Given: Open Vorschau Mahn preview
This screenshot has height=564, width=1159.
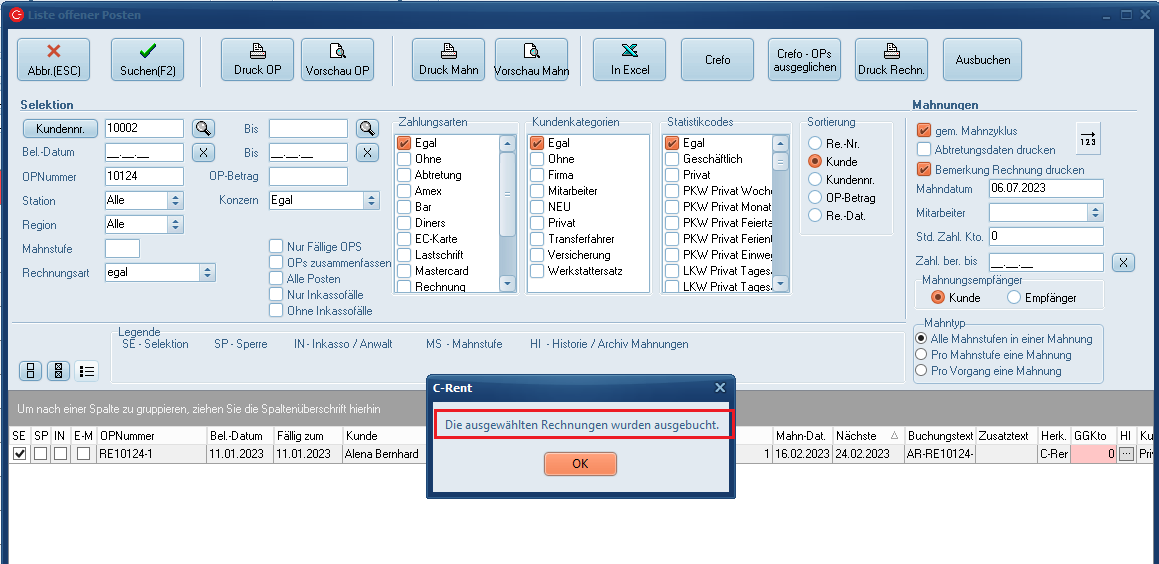Looking at the screenshot, I should click(x=531, y=60).
